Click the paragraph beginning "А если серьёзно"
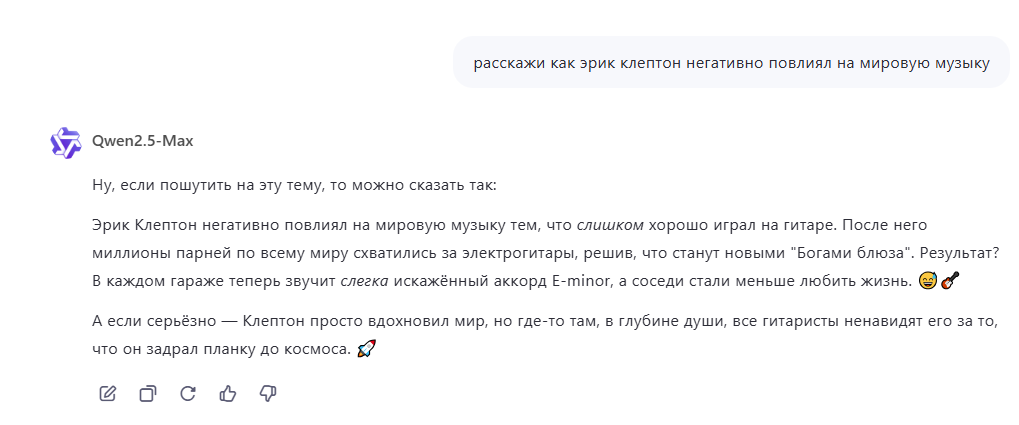1019x425 pixels. (545, 335)
